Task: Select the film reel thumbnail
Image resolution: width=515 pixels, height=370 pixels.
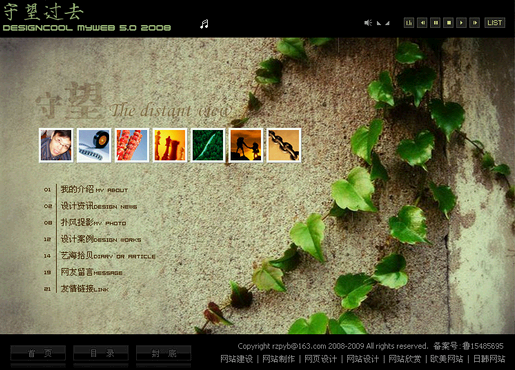Action: point(94,145)
